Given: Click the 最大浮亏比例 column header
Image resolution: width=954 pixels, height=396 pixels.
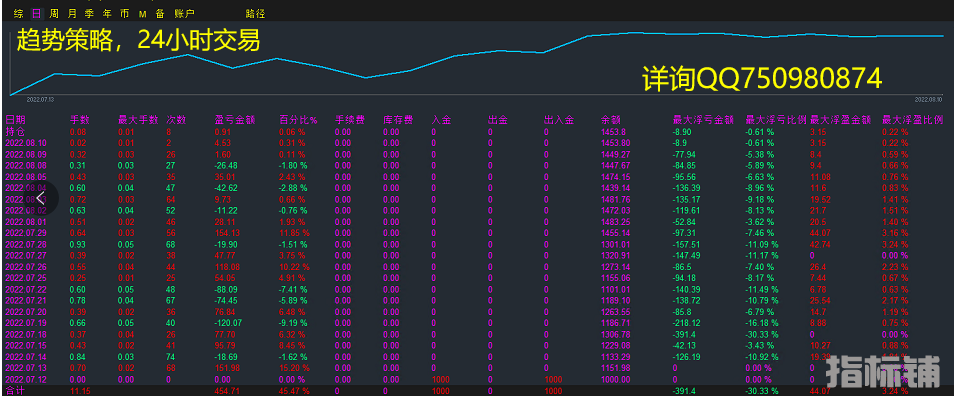Looking at the screenshot, I should click(x=776, y=120).
